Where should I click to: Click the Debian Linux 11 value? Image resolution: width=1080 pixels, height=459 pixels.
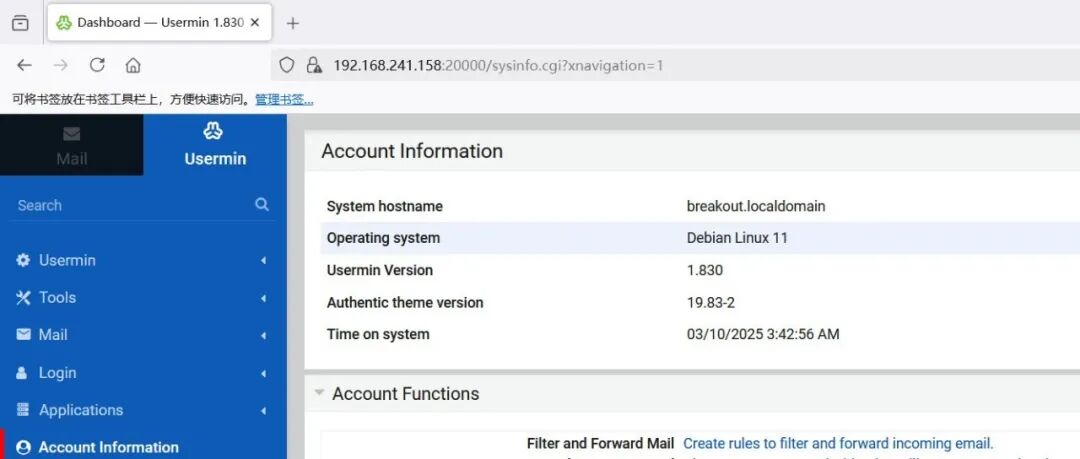[x=737, y=238]
